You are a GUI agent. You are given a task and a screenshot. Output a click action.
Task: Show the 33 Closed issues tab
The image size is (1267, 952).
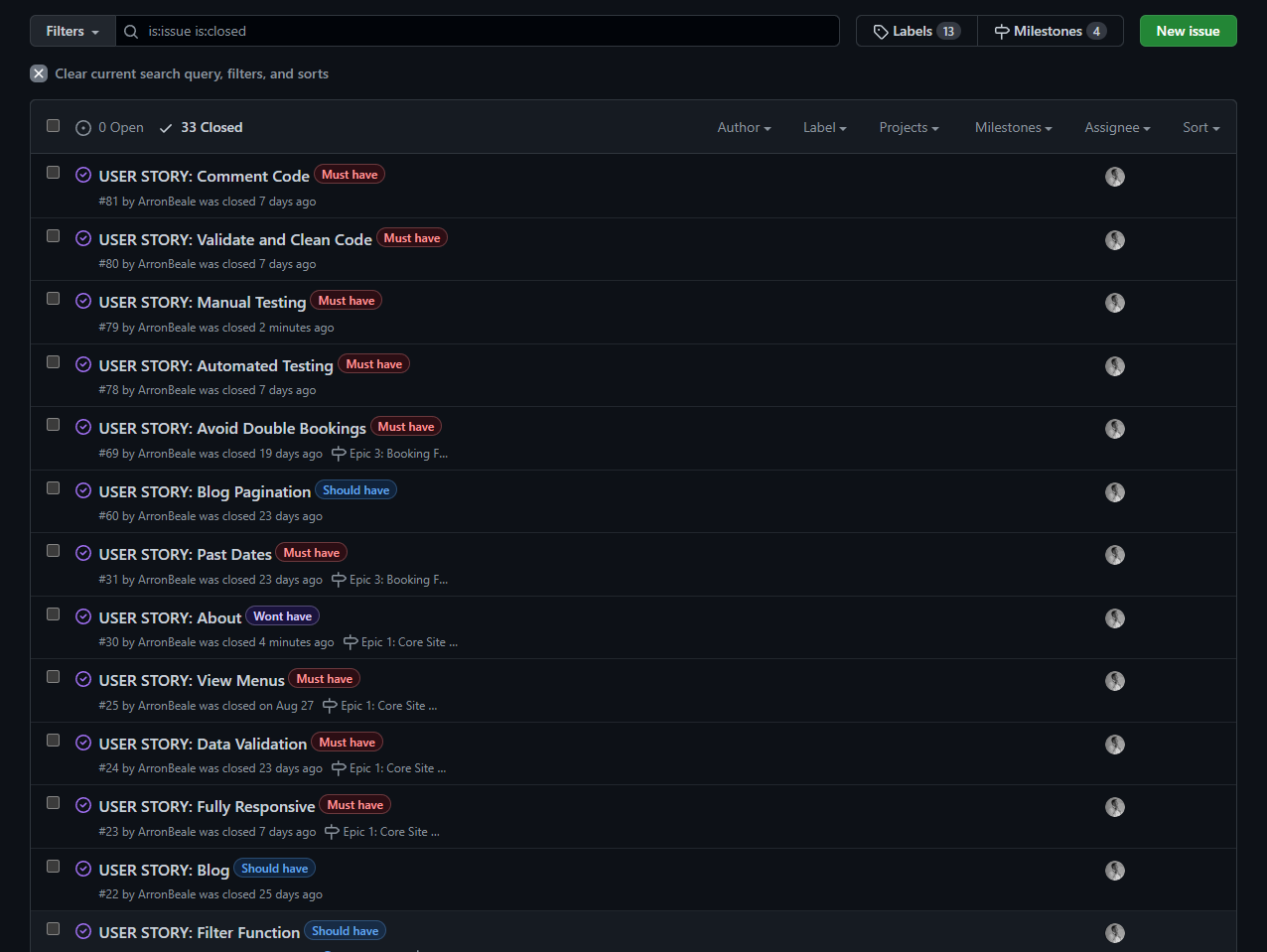tap(201, 127)
